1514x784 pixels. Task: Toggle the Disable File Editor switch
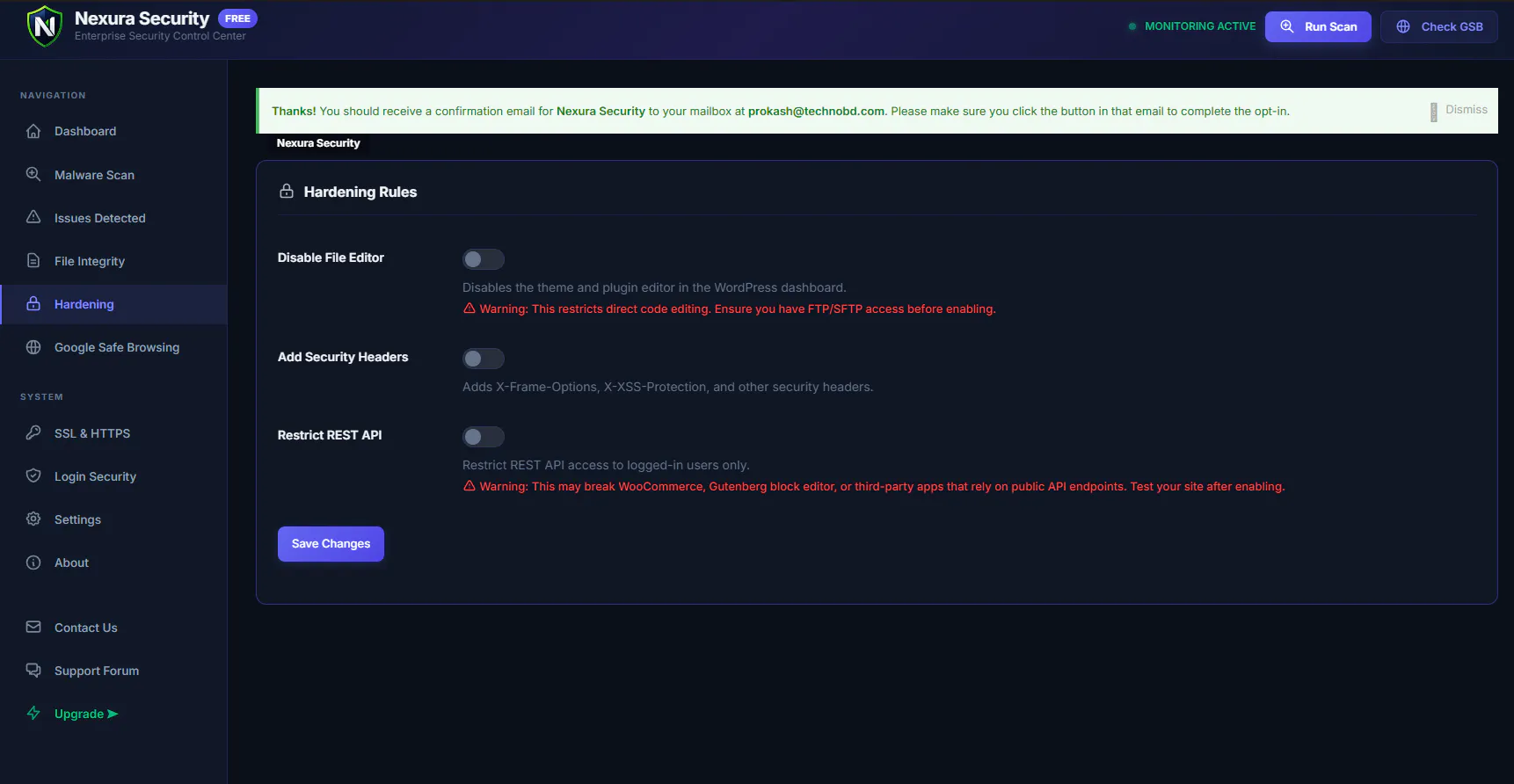point(484,259)
